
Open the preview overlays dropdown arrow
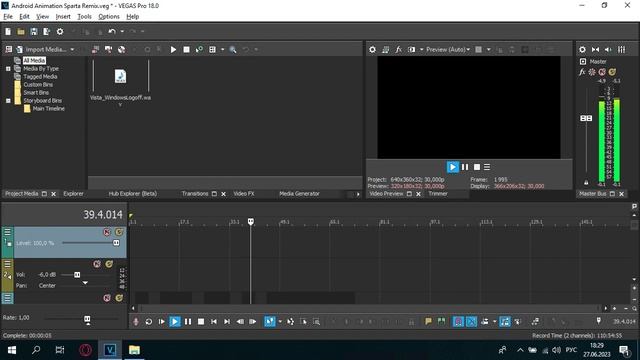(489, 49)
